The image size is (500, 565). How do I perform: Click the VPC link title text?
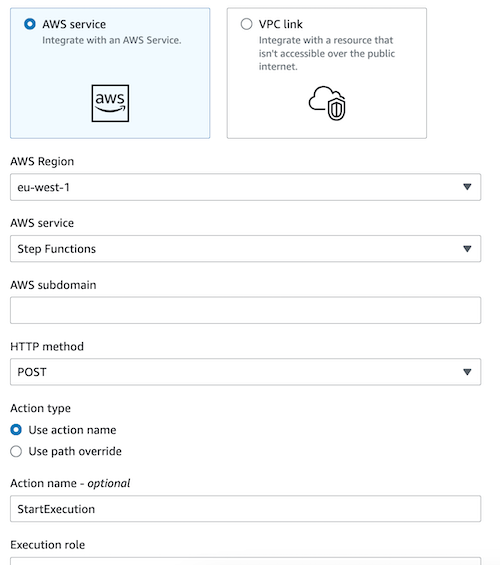pos(281,24)
